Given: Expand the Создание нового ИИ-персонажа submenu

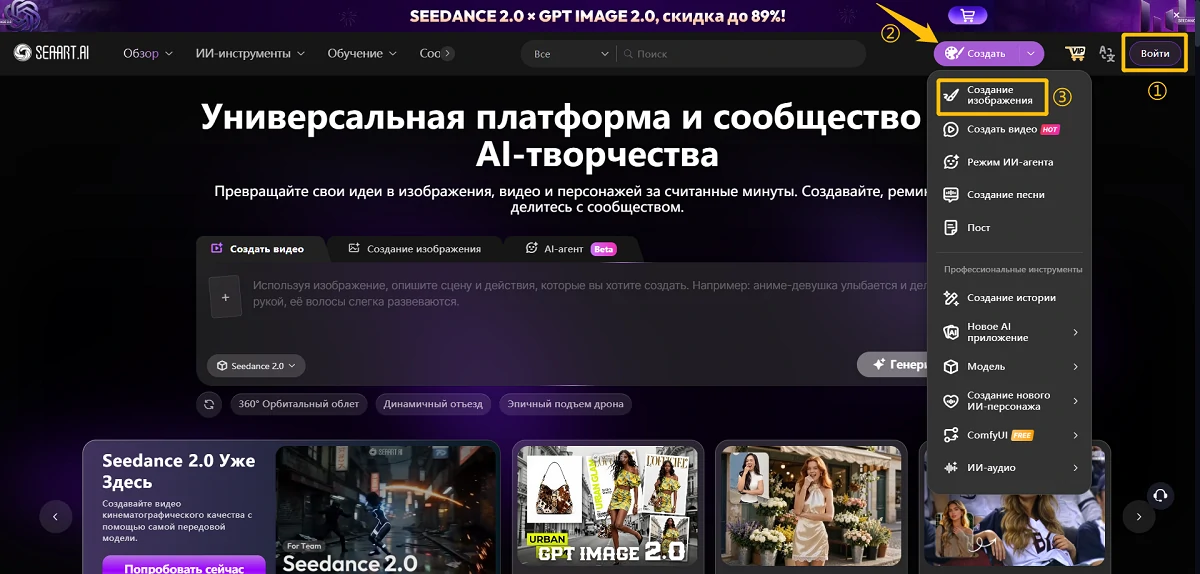Looking at the screenshot, I should click(1075, 401).
